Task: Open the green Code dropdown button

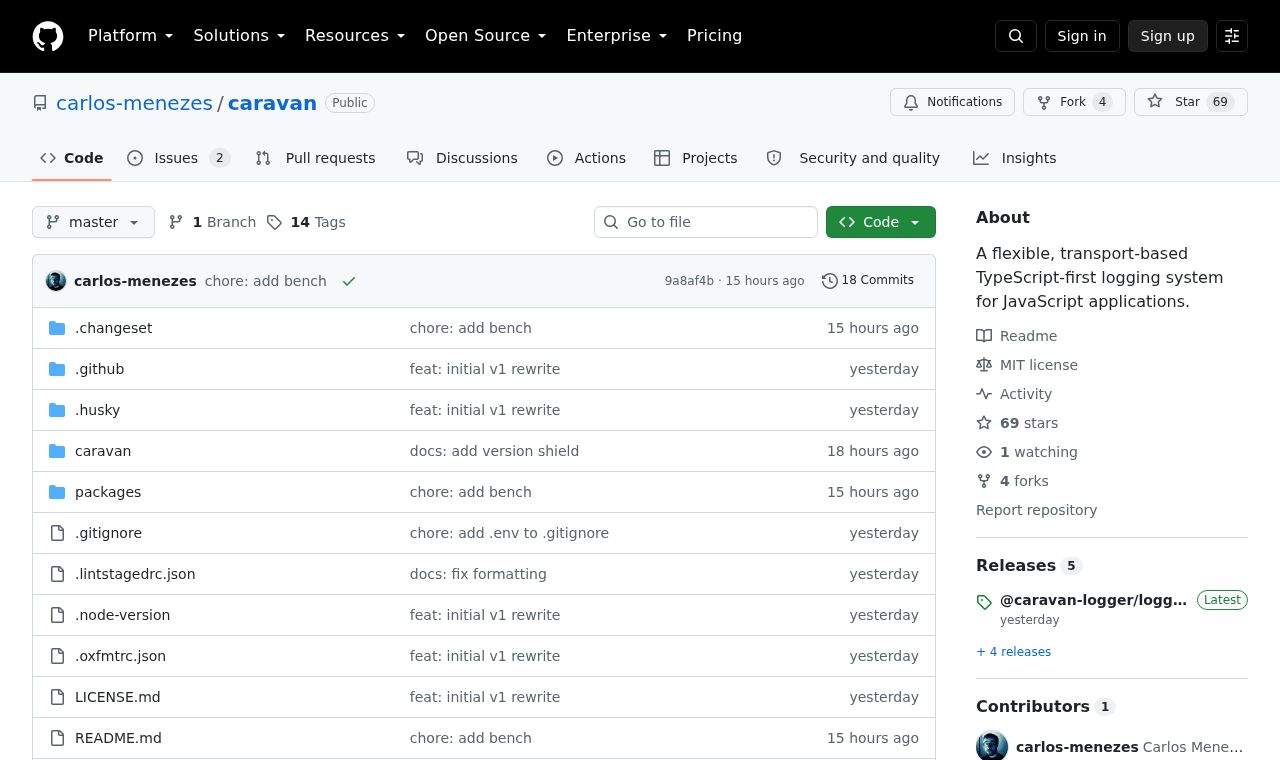Action: (881, 222)
